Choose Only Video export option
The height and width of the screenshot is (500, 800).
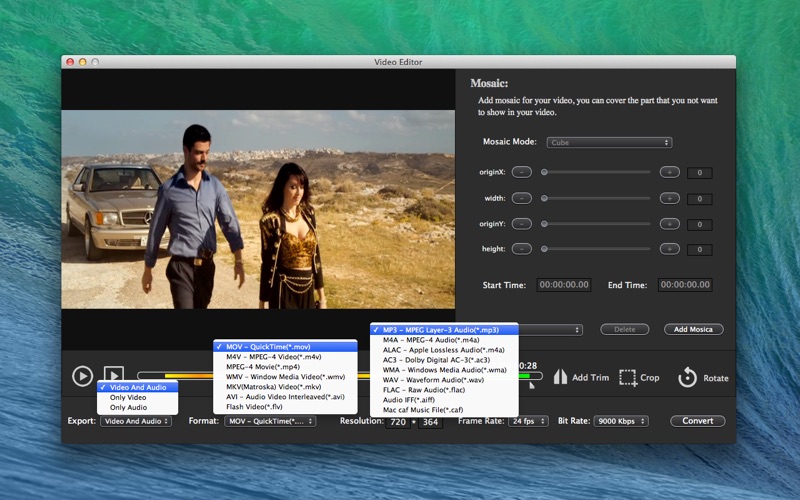click(x=138, y=397)
